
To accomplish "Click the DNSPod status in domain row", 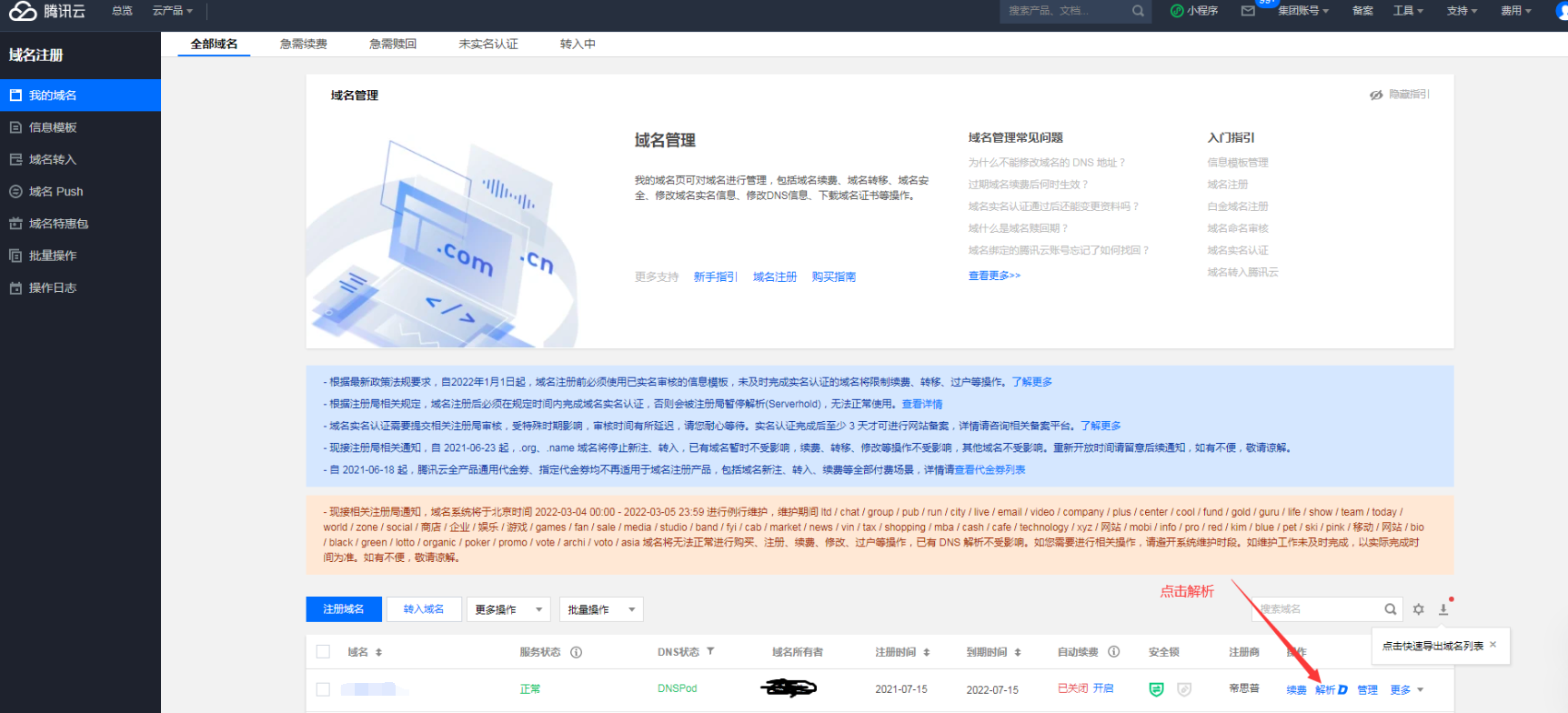I will point(678,688).
